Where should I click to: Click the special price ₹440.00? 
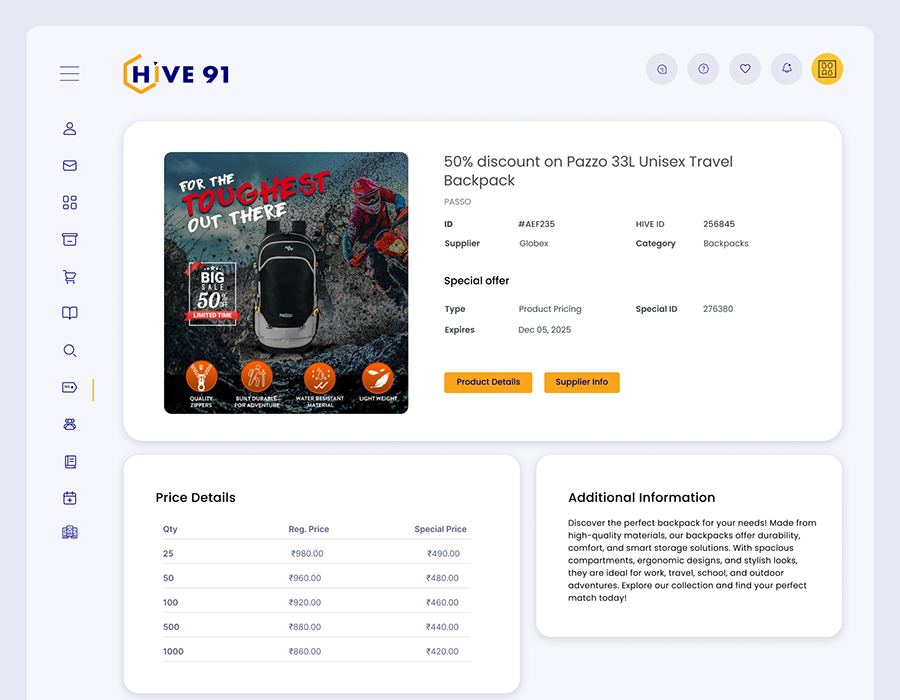(442, 627)
